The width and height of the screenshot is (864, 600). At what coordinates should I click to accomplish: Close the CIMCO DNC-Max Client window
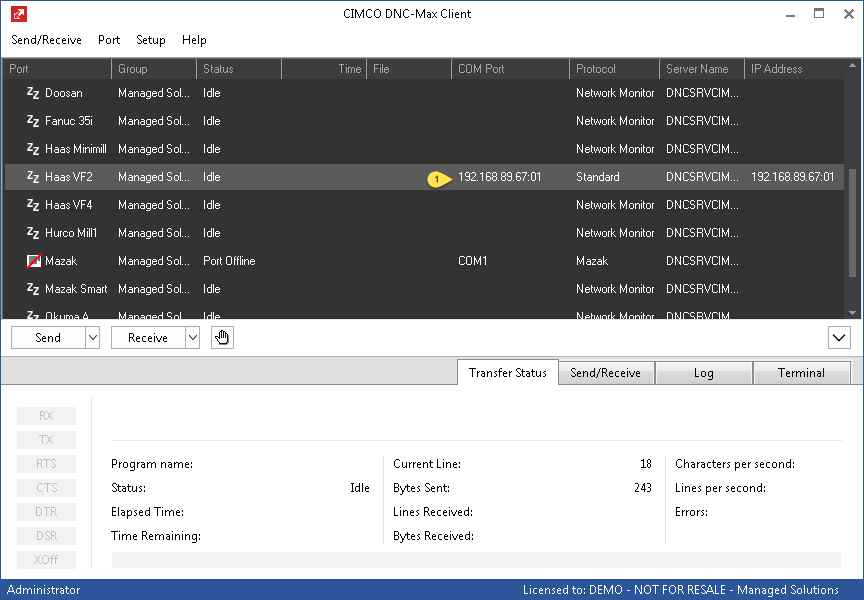(x=849, y=14)
